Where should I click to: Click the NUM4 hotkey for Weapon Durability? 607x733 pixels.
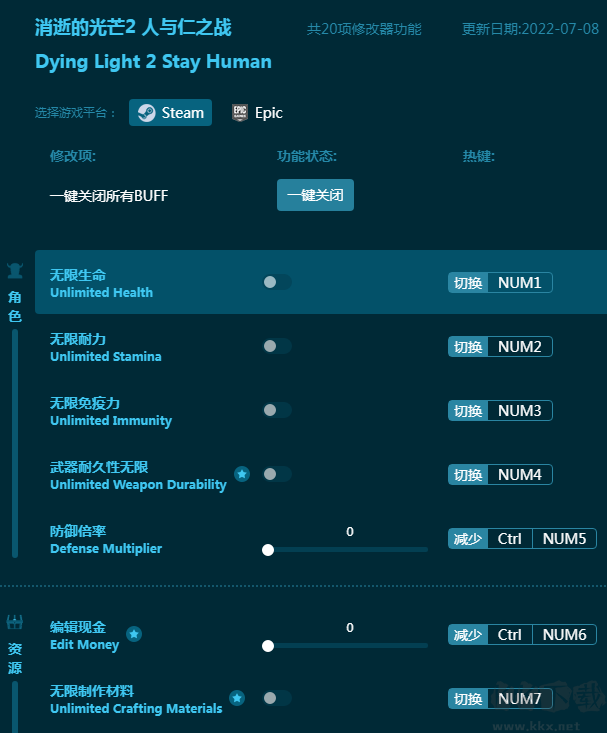[x=520, y=474]
